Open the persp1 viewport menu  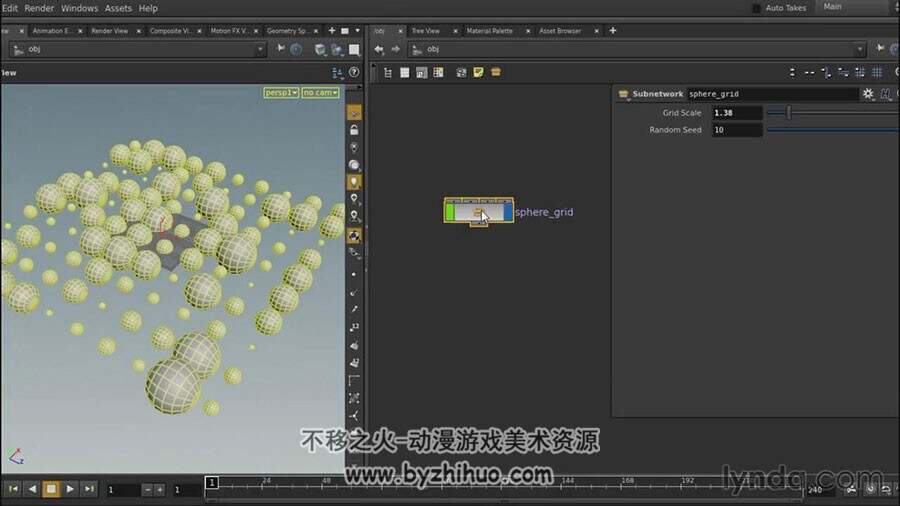click(281, 92)
